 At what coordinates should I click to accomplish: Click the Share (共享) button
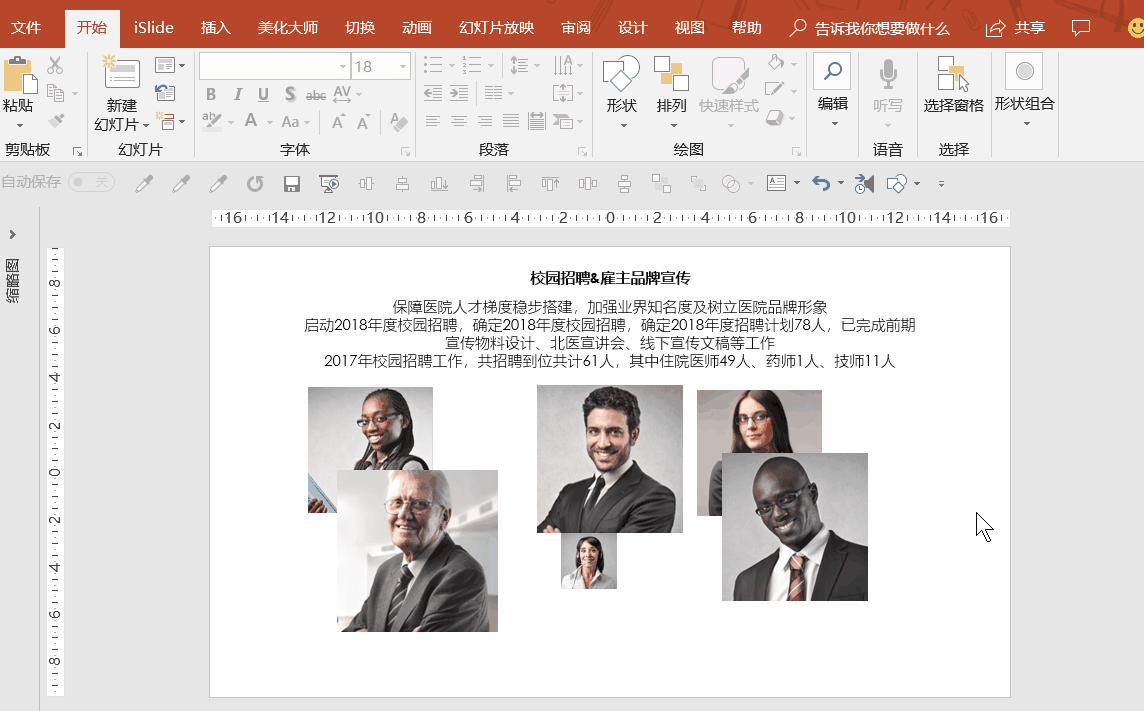(1015, 28)
